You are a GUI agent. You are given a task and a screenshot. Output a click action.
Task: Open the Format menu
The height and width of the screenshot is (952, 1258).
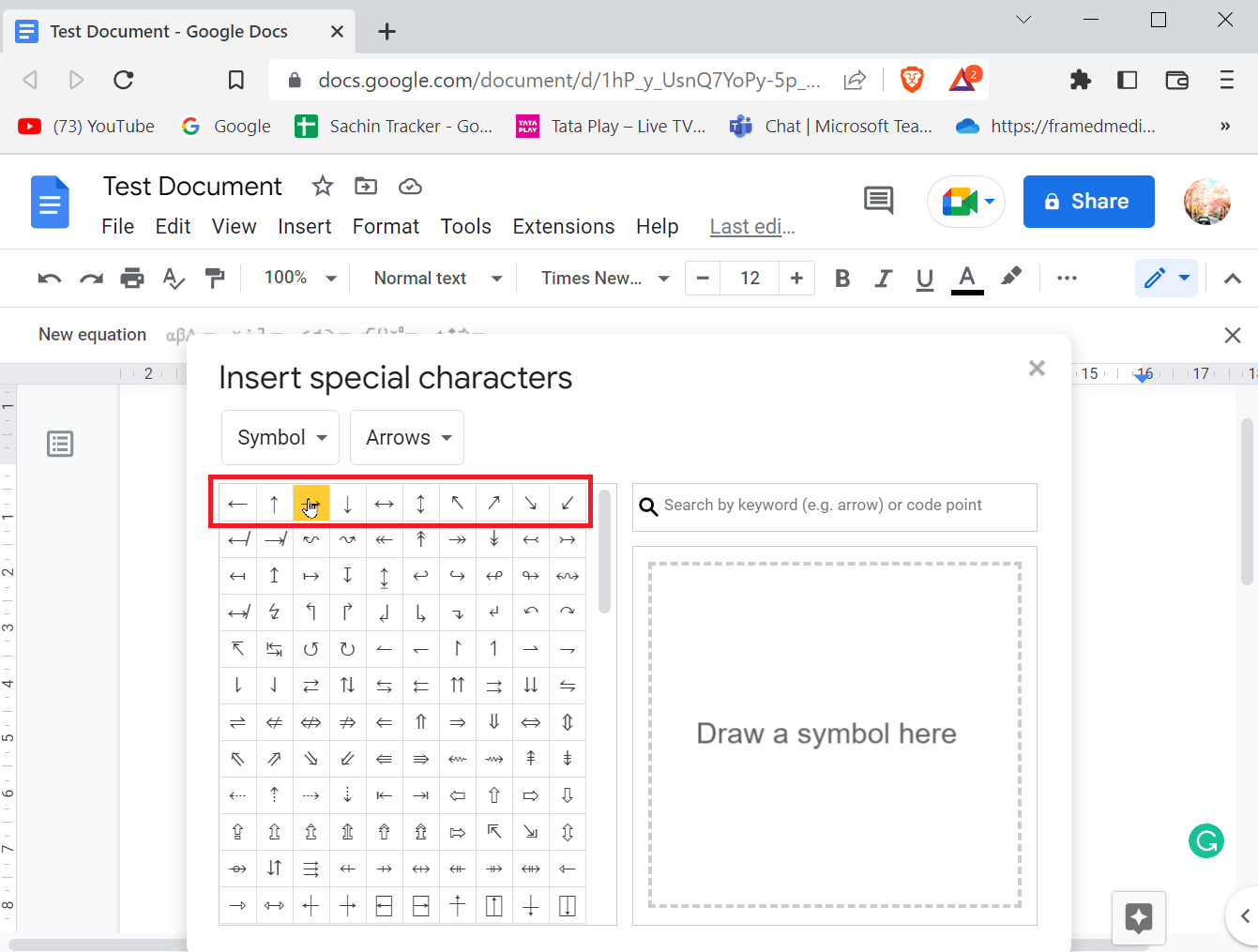[386, 226]
